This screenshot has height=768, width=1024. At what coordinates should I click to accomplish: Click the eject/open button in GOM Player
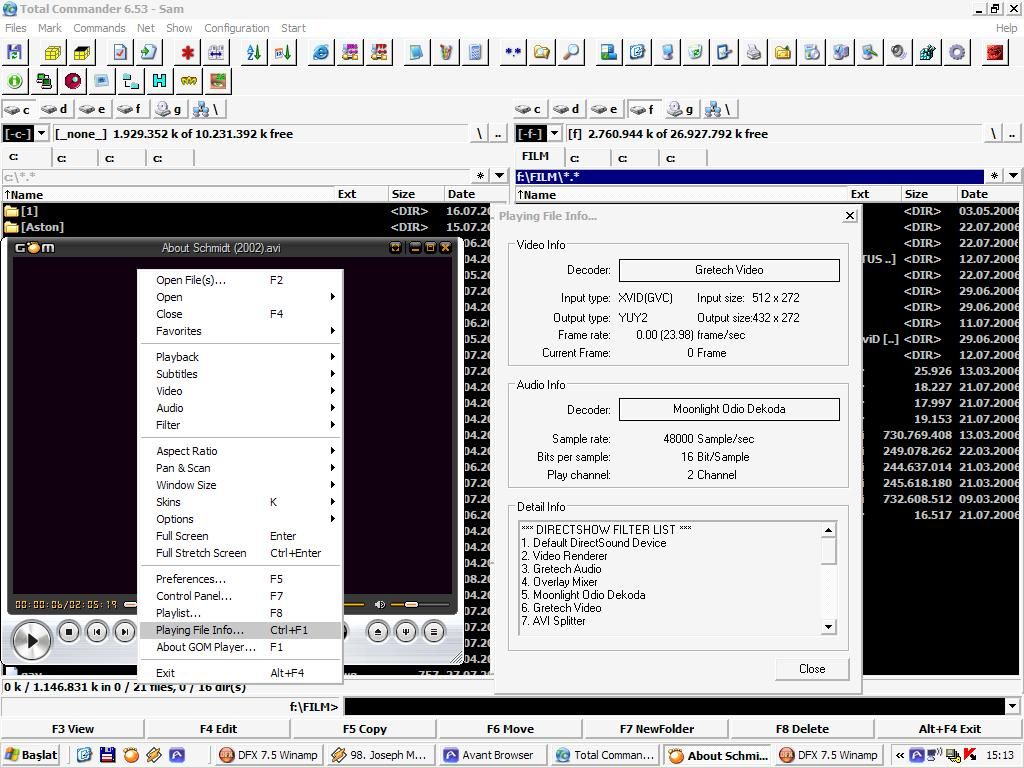click(x=377, y=632)
